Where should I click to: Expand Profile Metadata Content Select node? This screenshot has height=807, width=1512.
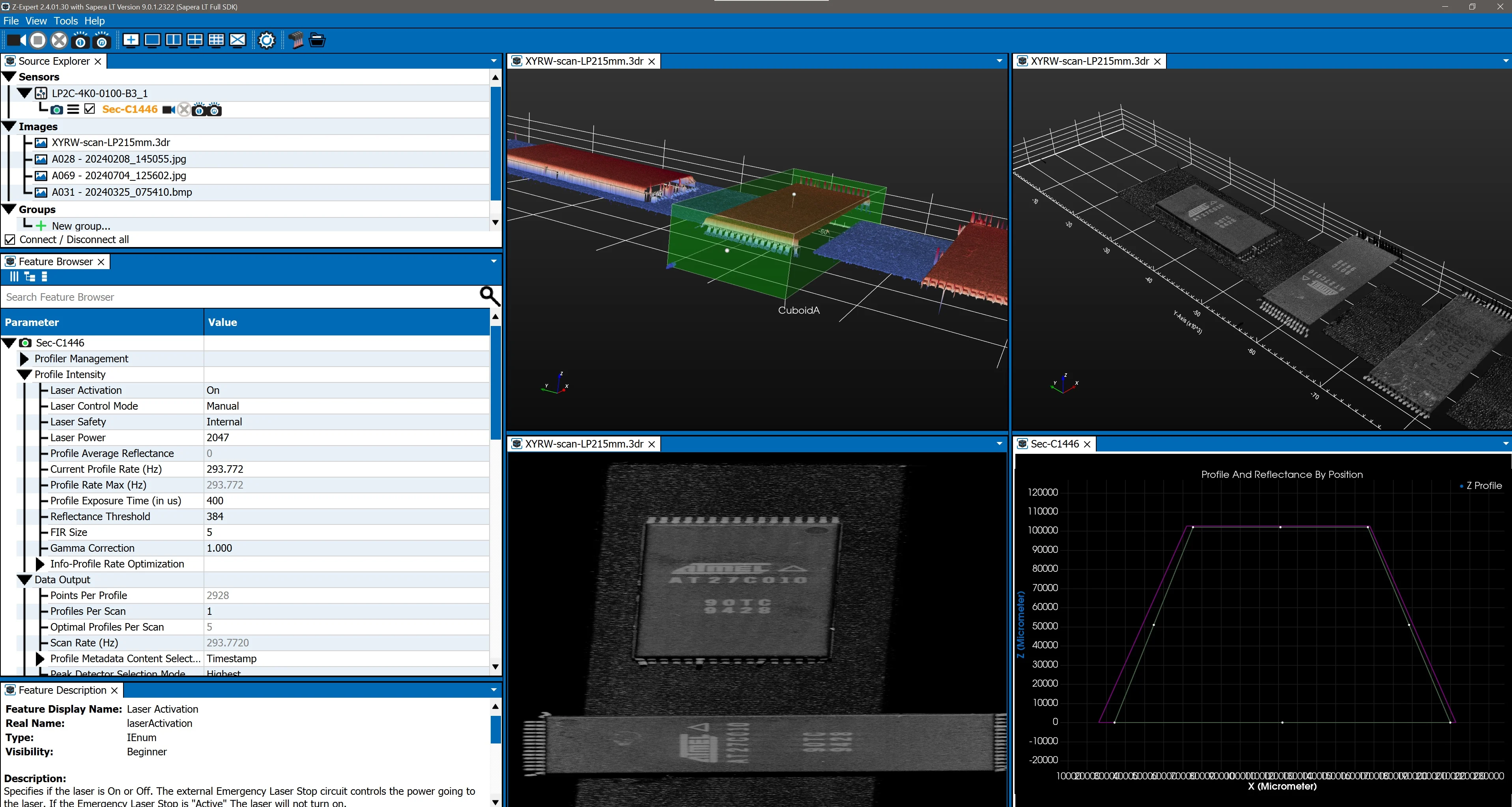point(41,658)
